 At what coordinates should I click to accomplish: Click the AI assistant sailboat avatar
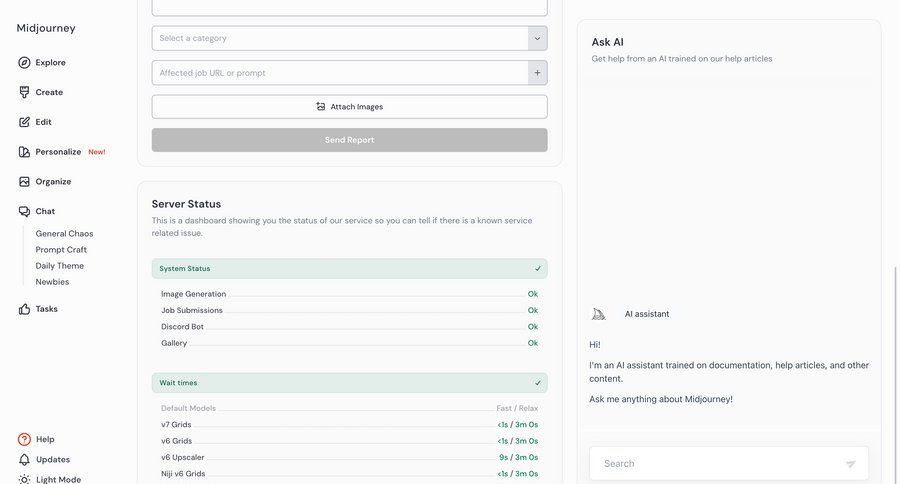pos(598,314)
